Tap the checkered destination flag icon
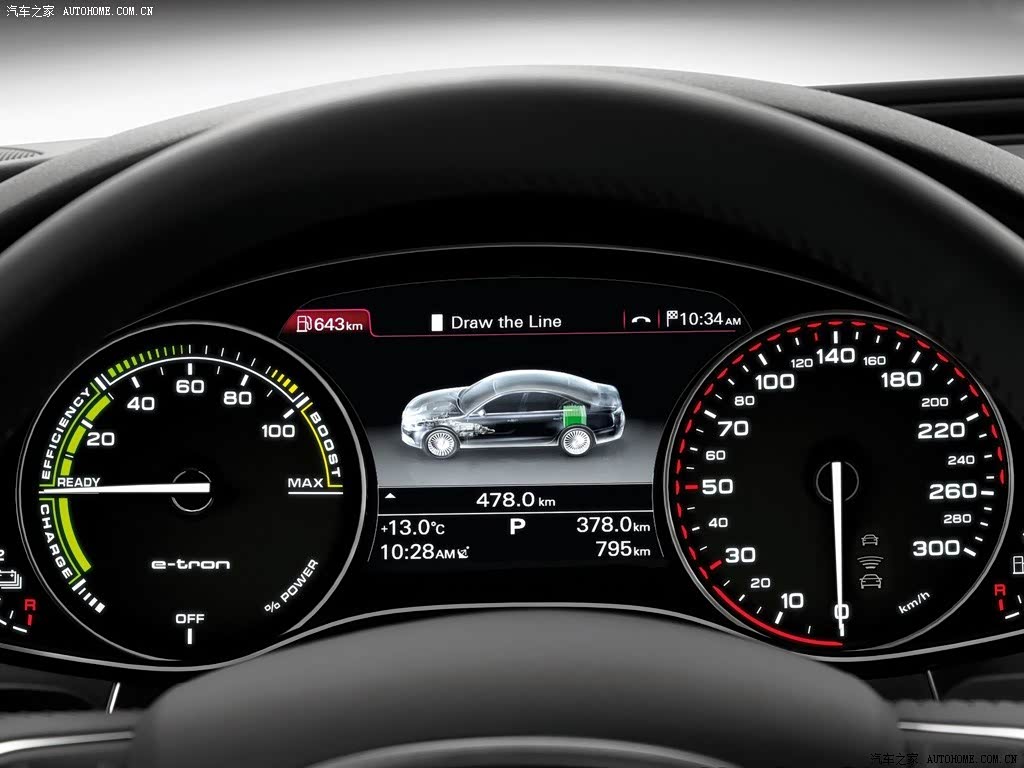The width and height of the screenshot is (1024, 768). tap(672, 318)
